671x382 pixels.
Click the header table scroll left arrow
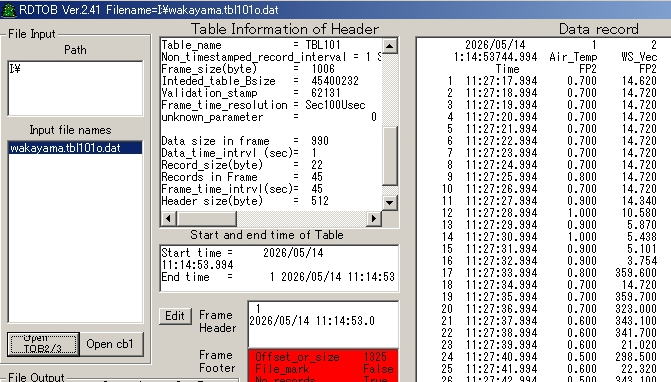coord(168,219)
